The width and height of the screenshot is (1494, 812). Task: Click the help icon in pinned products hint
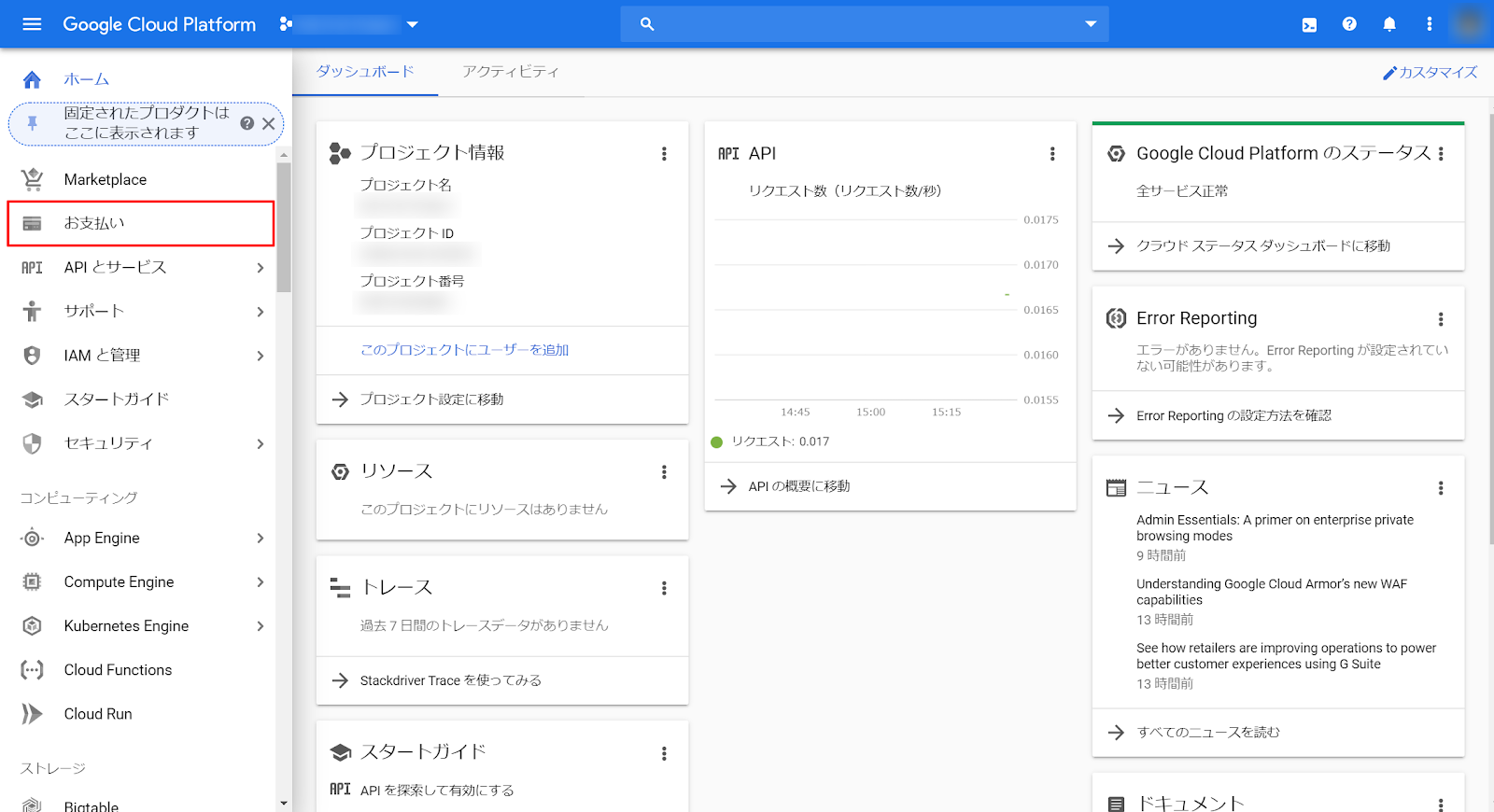point(247,123)
